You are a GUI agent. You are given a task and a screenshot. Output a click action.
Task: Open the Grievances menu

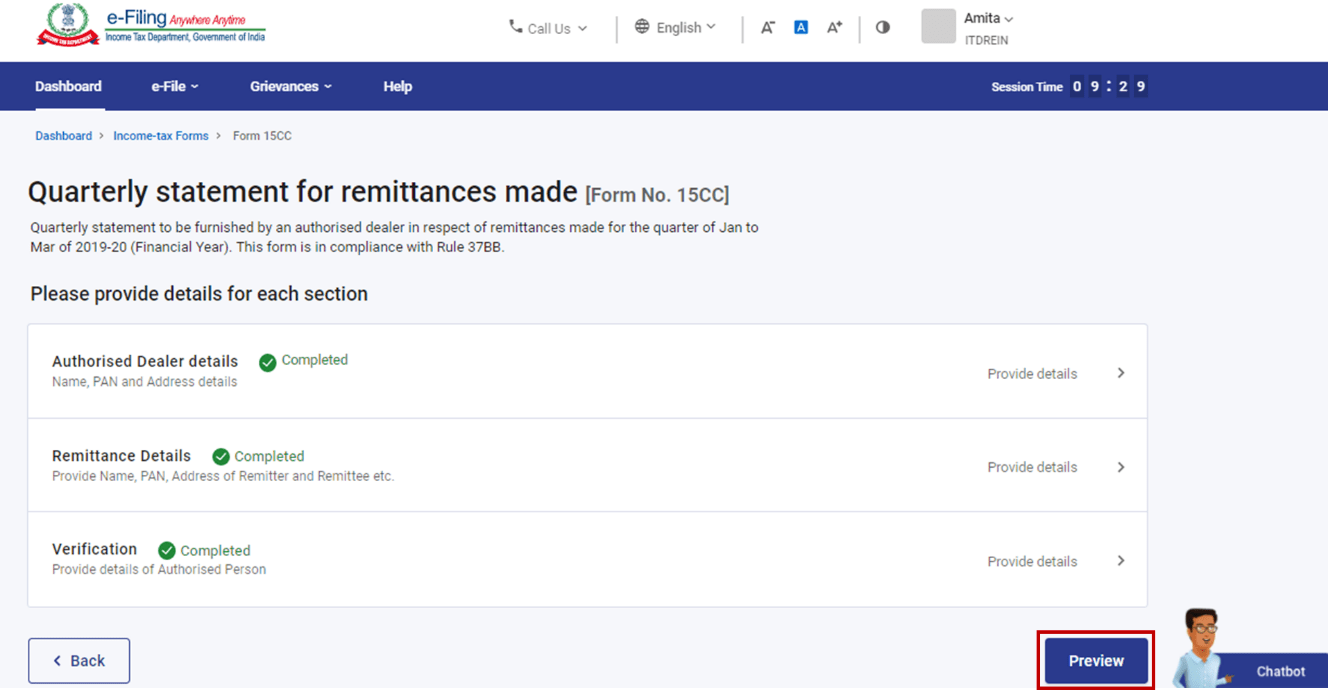tap(290, 87)
